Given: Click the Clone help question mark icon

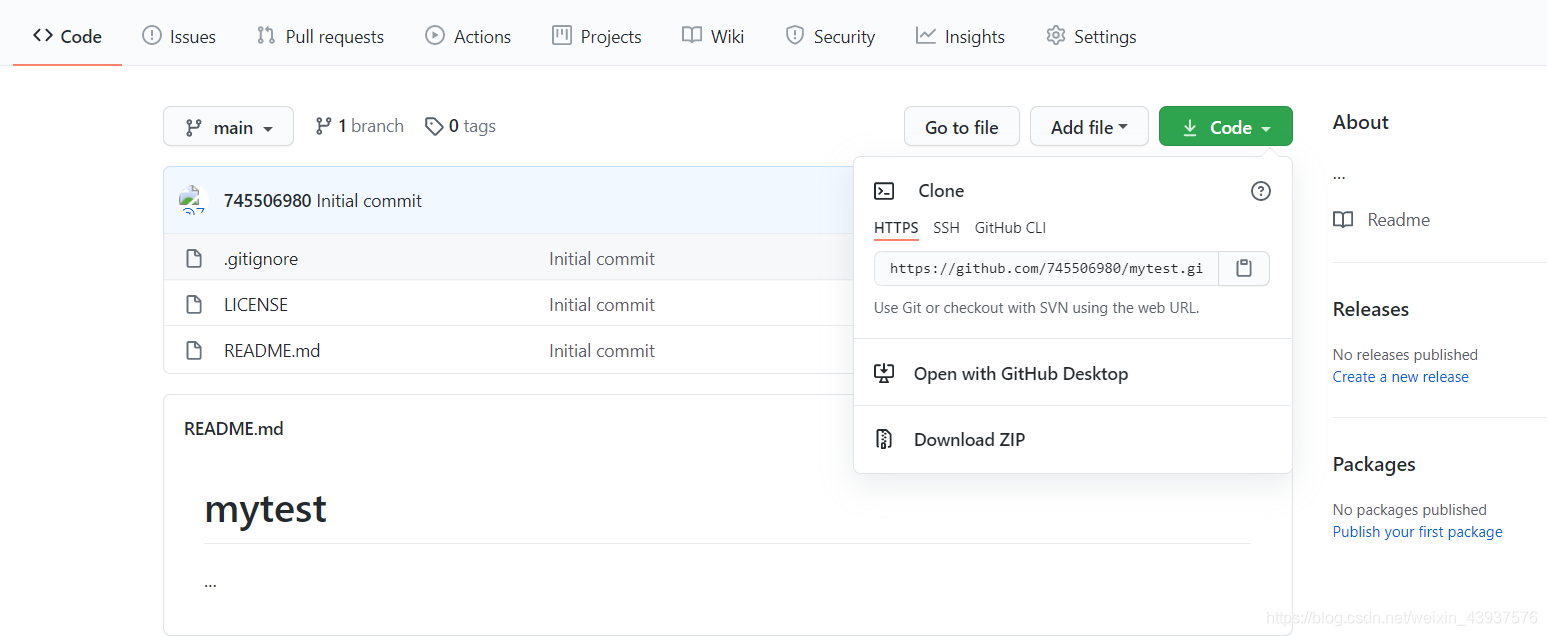Looking at the screenshot, I should (1261, 191).
